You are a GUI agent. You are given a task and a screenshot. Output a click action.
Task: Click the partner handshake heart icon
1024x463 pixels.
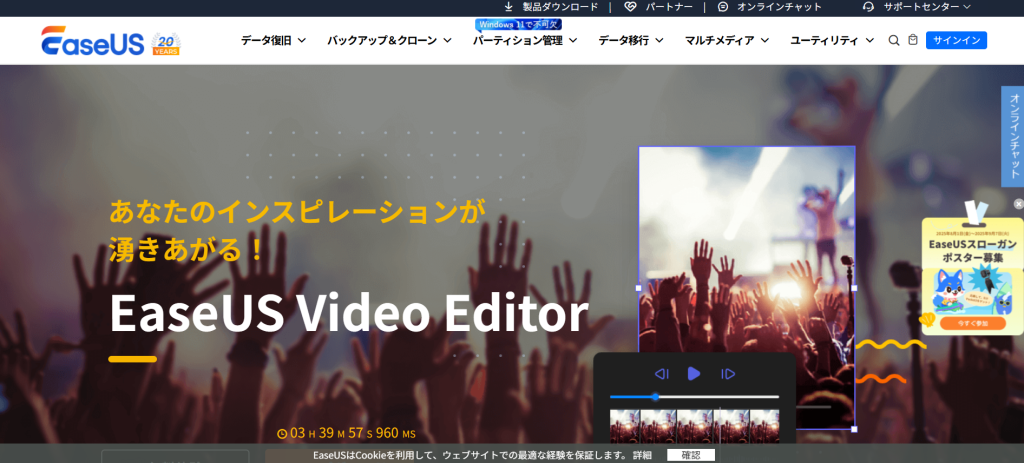[630, 7]
